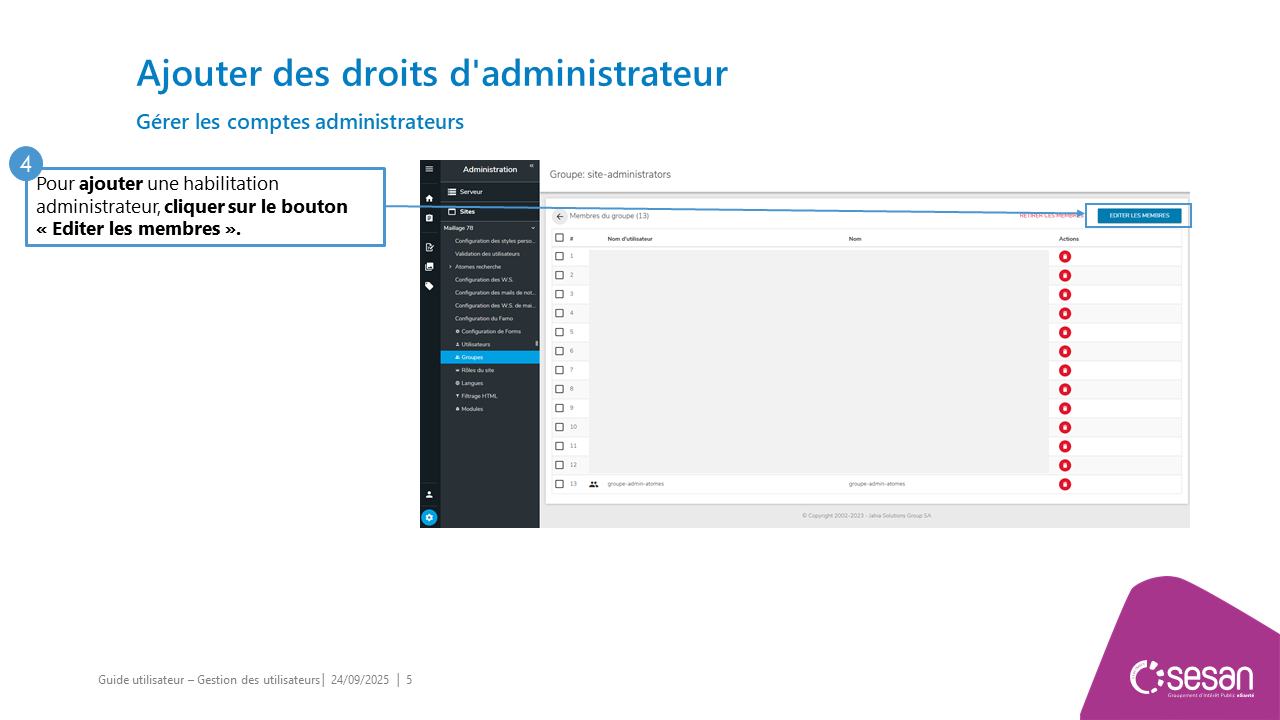Tick the select-all checkbox in table header
Viewport: 1280px width, 720px height.
560,238
